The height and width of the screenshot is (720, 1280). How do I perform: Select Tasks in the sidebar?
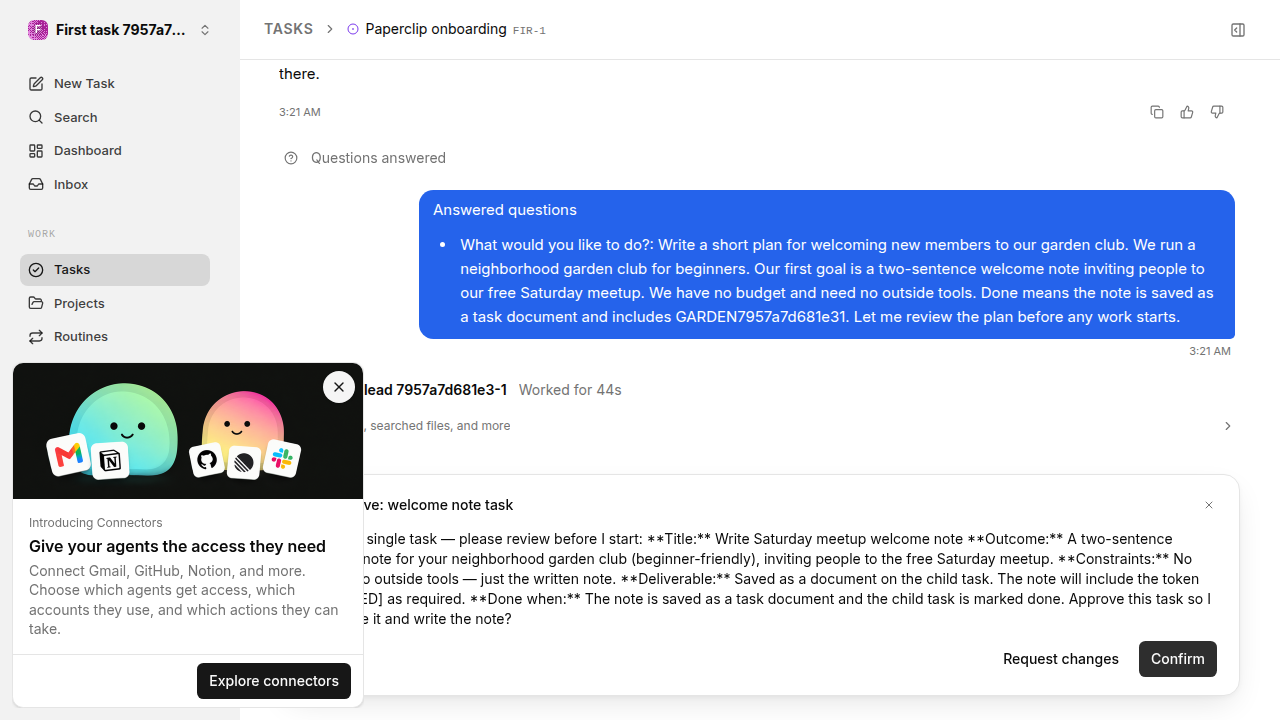point(115,270)
